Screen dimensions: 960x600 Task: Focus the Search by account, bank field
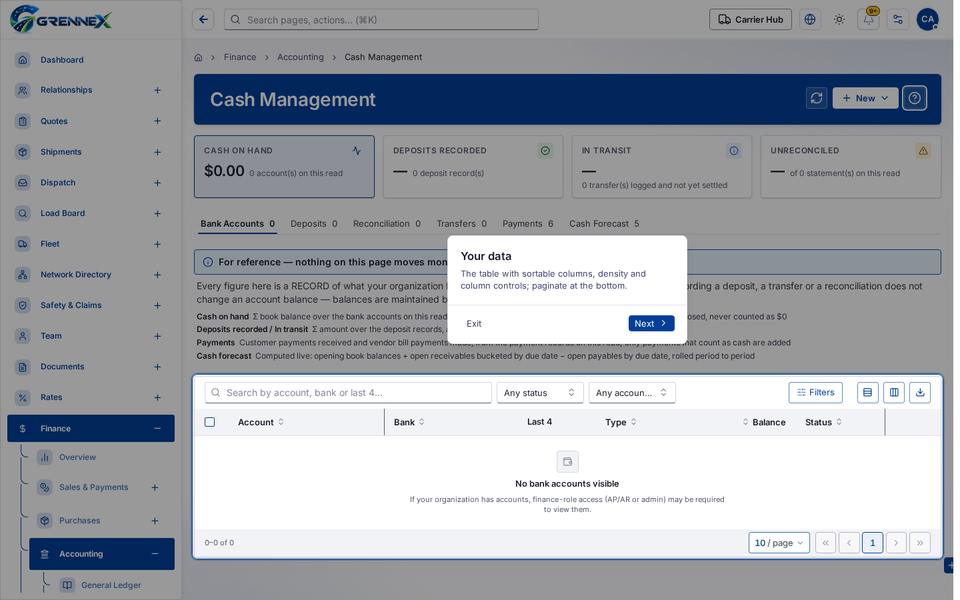click(348, 393)
